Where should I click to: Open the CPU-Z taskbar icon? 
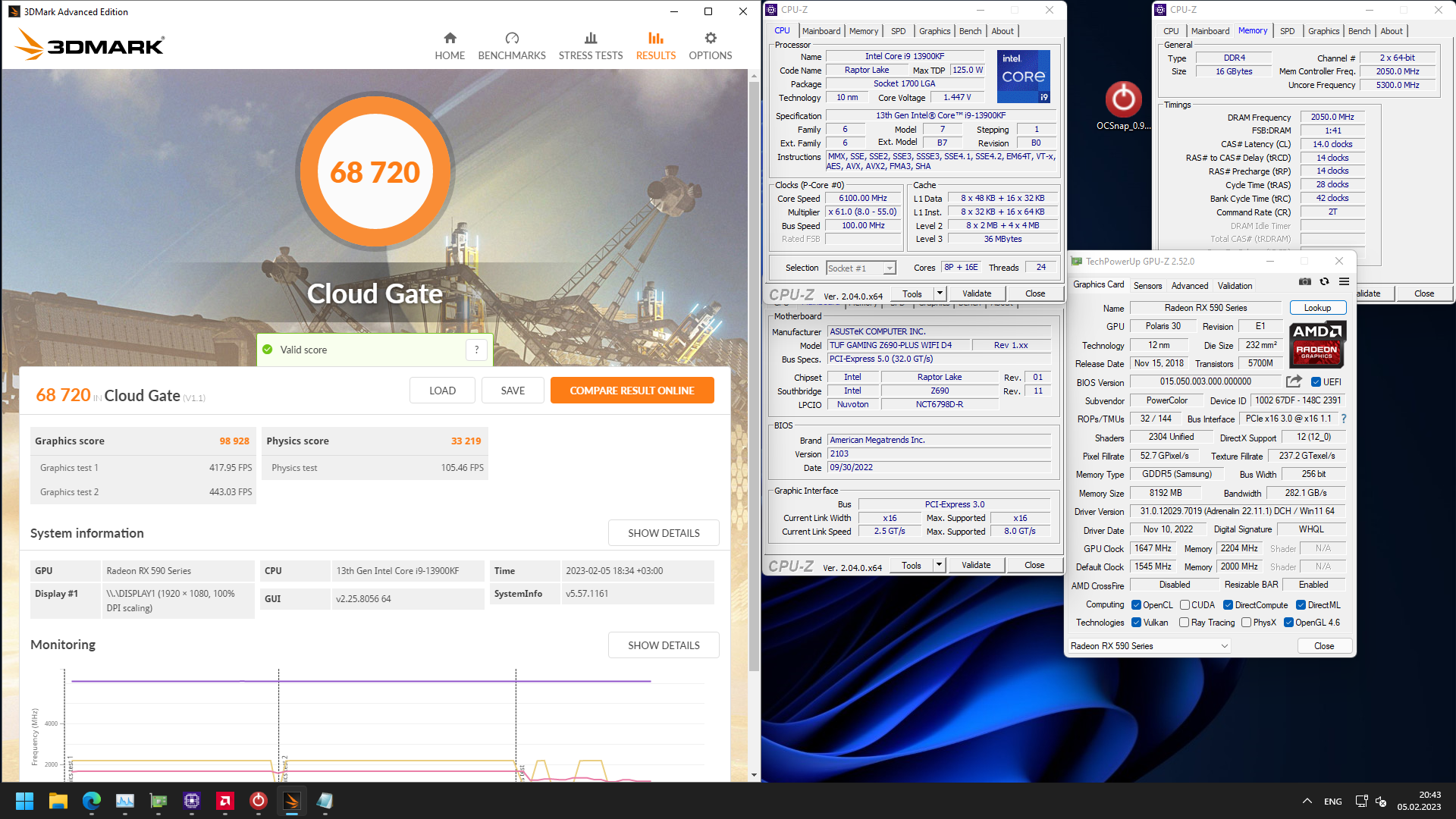click(192, 801)
